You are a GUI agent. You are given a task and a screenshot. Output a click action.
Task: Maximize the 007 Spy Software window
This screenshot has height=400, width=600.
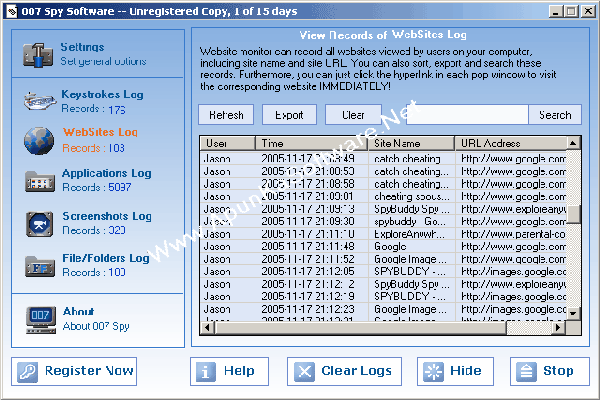[571, 11]
